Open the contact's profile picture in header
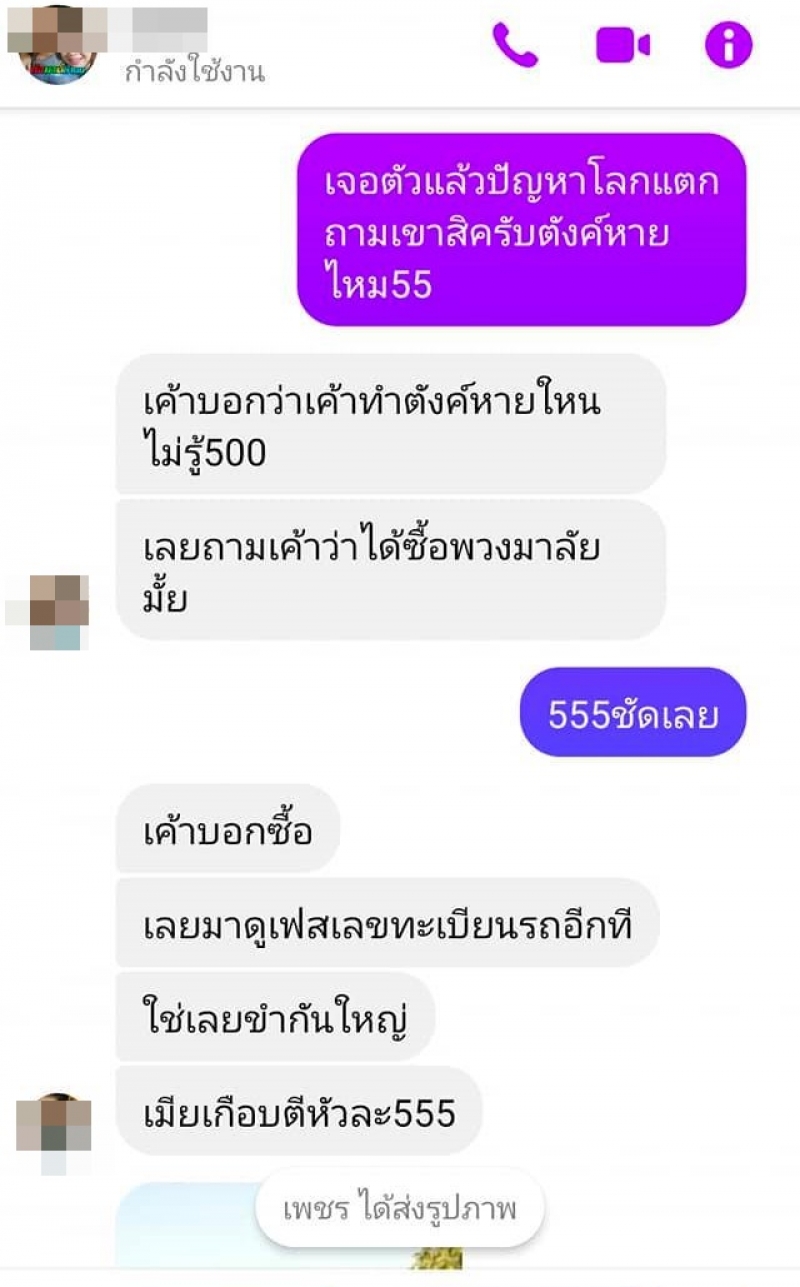The height and width of the screenshot is (1287, 800). (x=56, y=45)
